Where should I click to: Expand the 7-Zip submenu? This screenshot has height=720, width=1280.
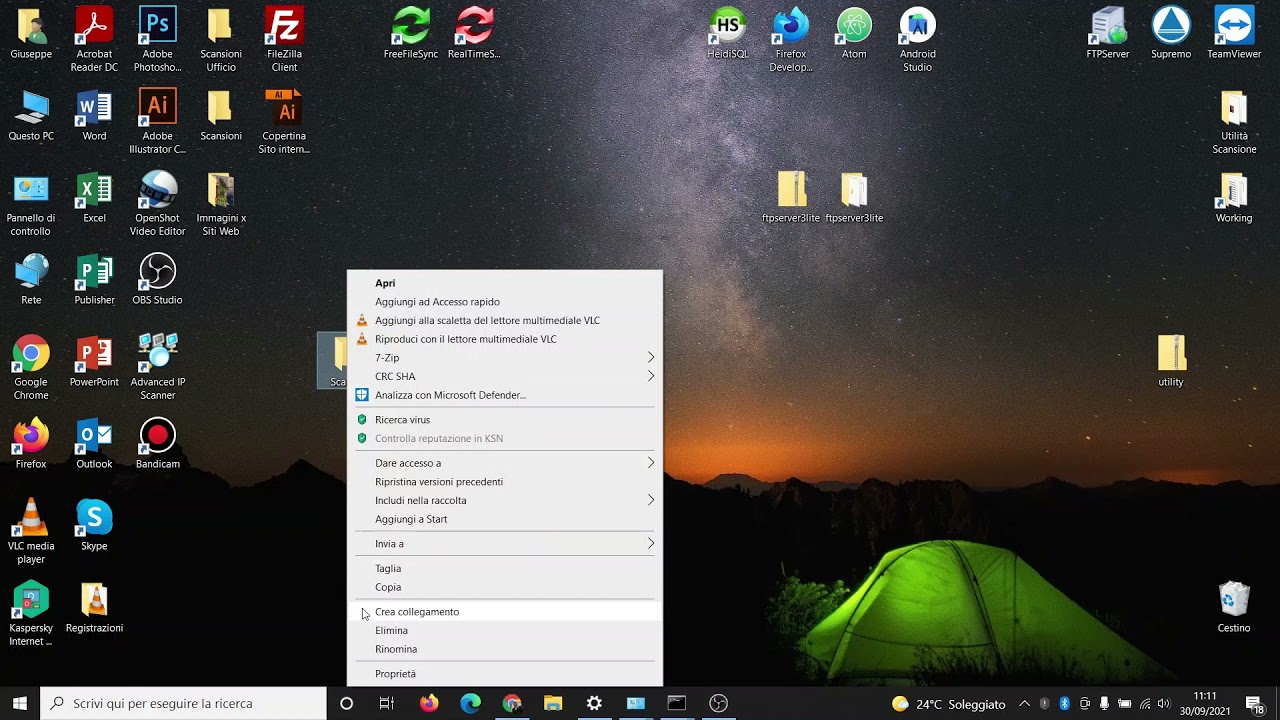tap(504, 358)
